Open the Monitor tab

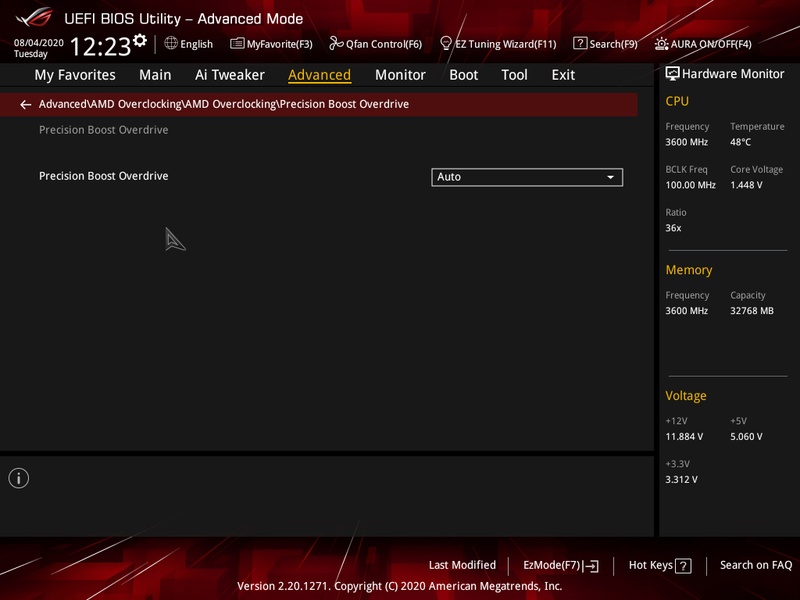pos(400,75)
